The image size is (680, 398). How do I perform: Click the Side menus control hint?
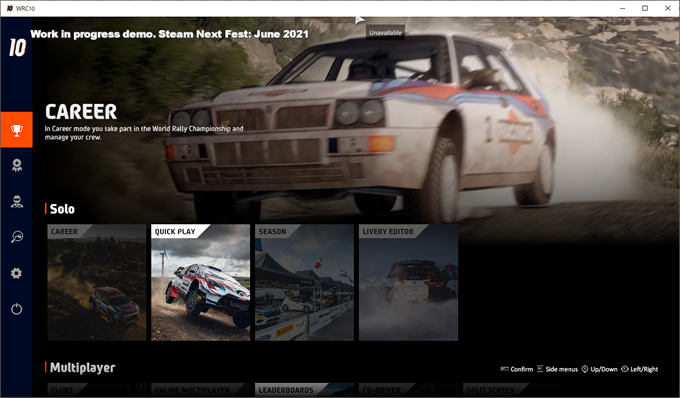557,369
